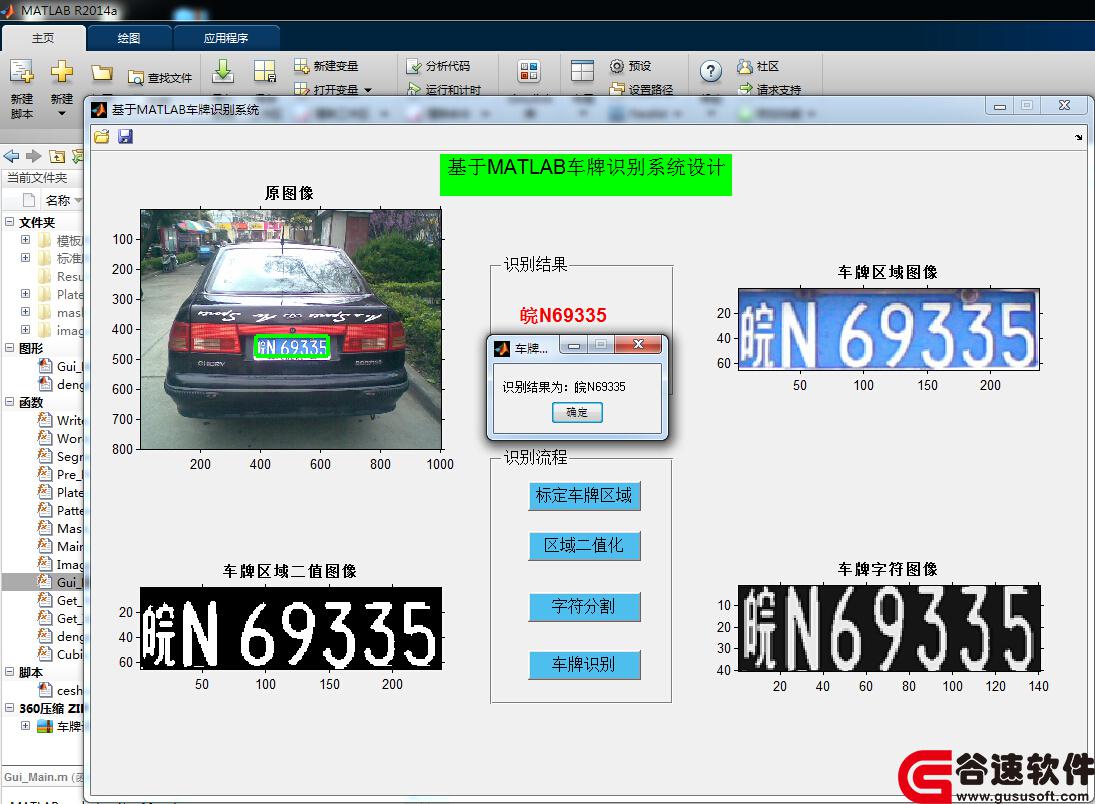Expand the 模板 folder
This screenshot has width=1095, height=804.
[26, 240]
